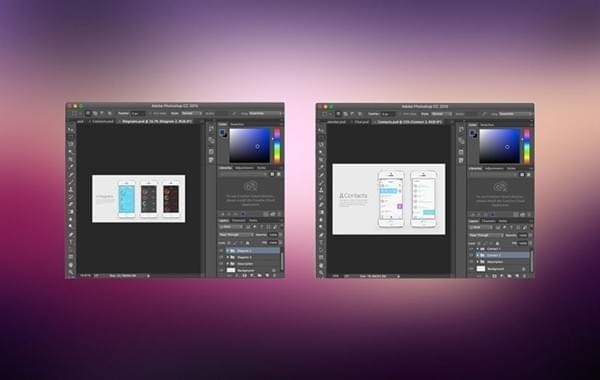Open Pass Through blend mode dropdown in Contacts window

point(486,235)
